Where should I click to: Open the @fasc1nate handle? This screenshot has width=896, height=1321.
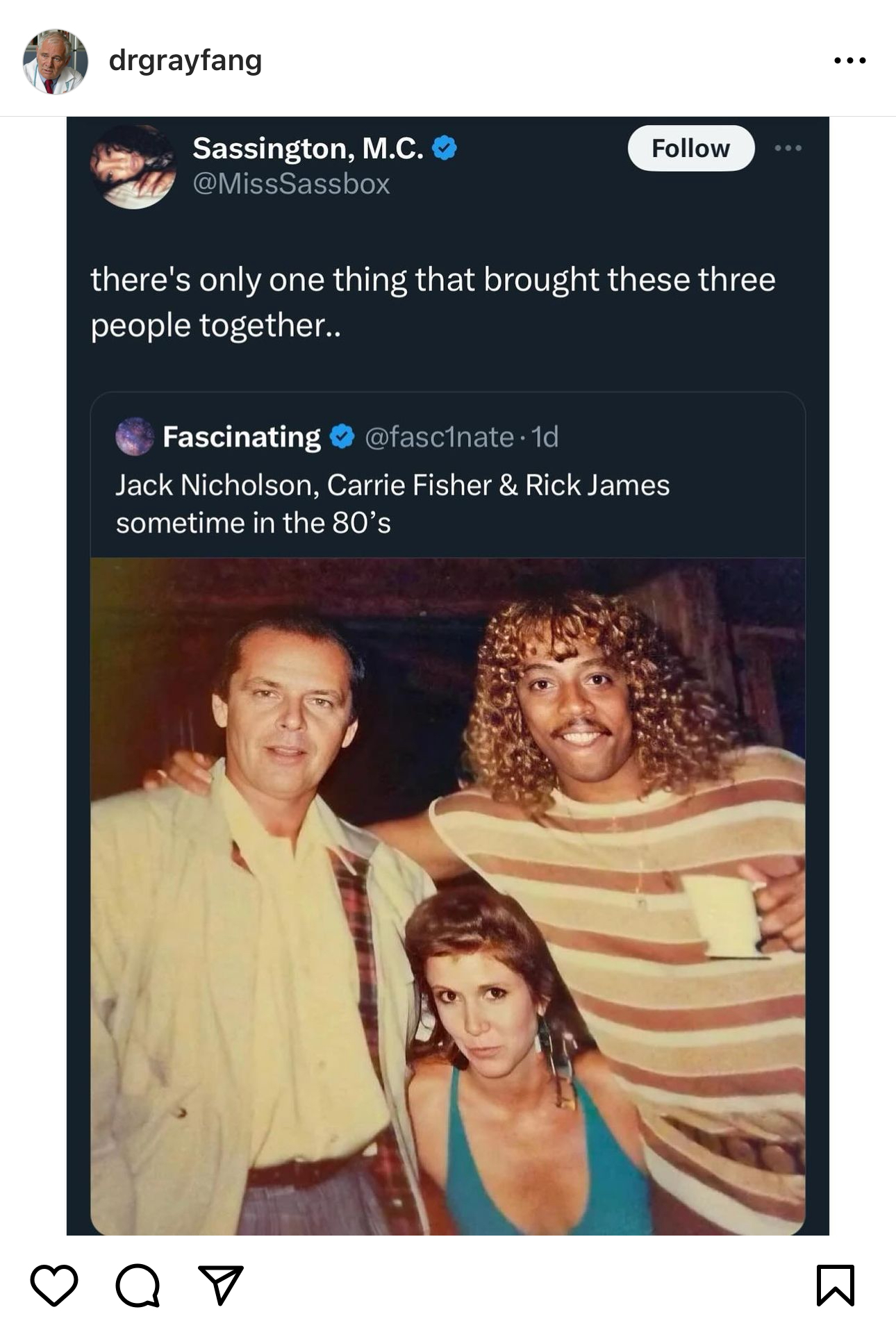coord(439,437)
